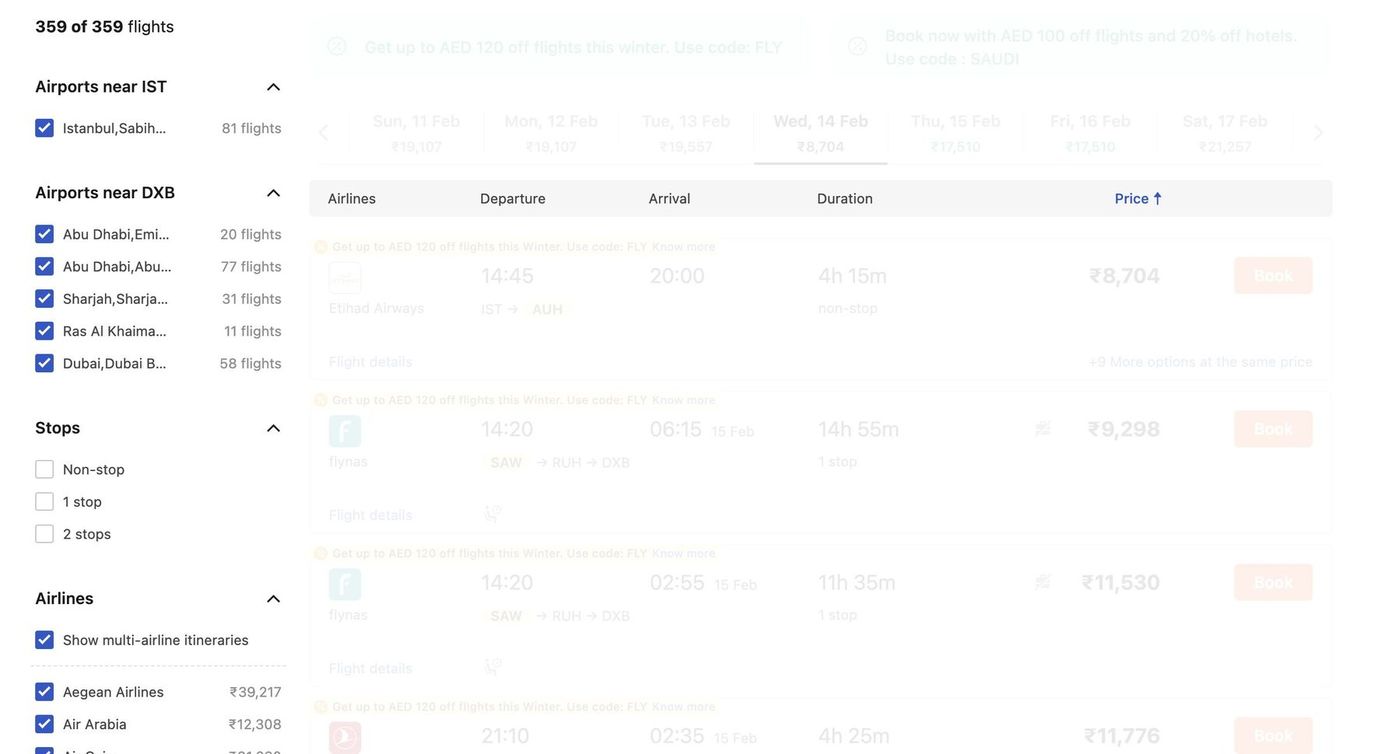This screenshot has height=754, width=1400.
Task: Uncheck the Abu Dhabi airport with 77 flights
Action: click(x=44, y=266)
